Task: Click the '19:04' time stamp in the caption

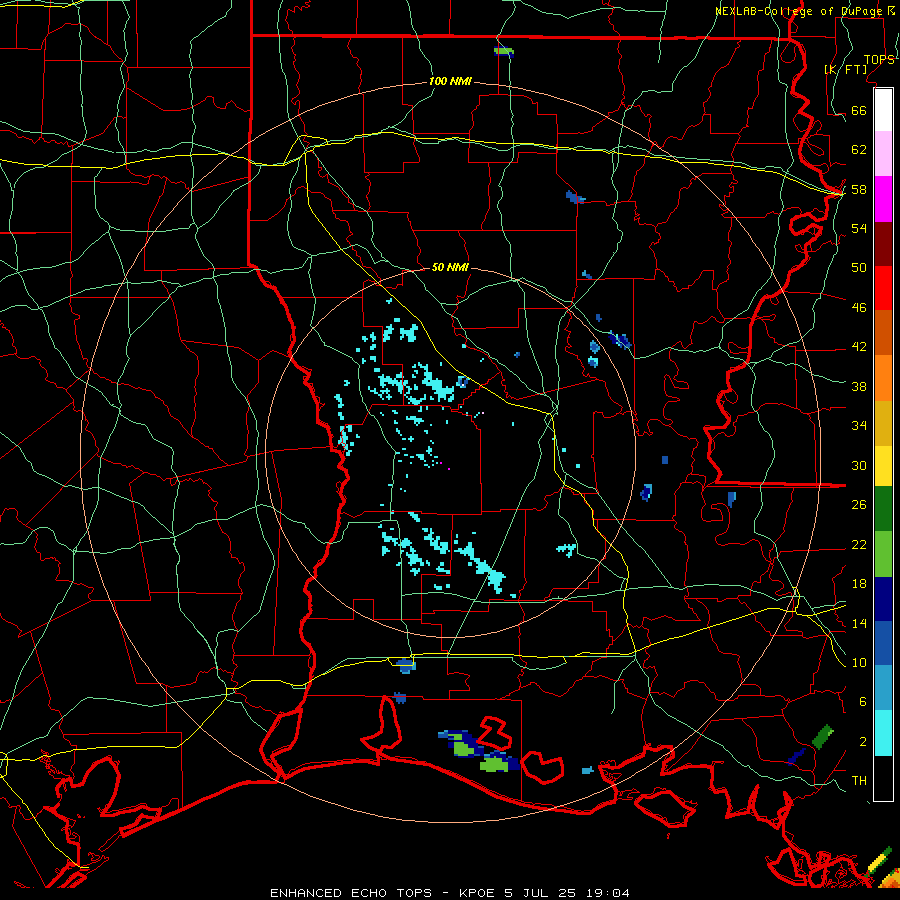Action: click(x=608, y=893)
